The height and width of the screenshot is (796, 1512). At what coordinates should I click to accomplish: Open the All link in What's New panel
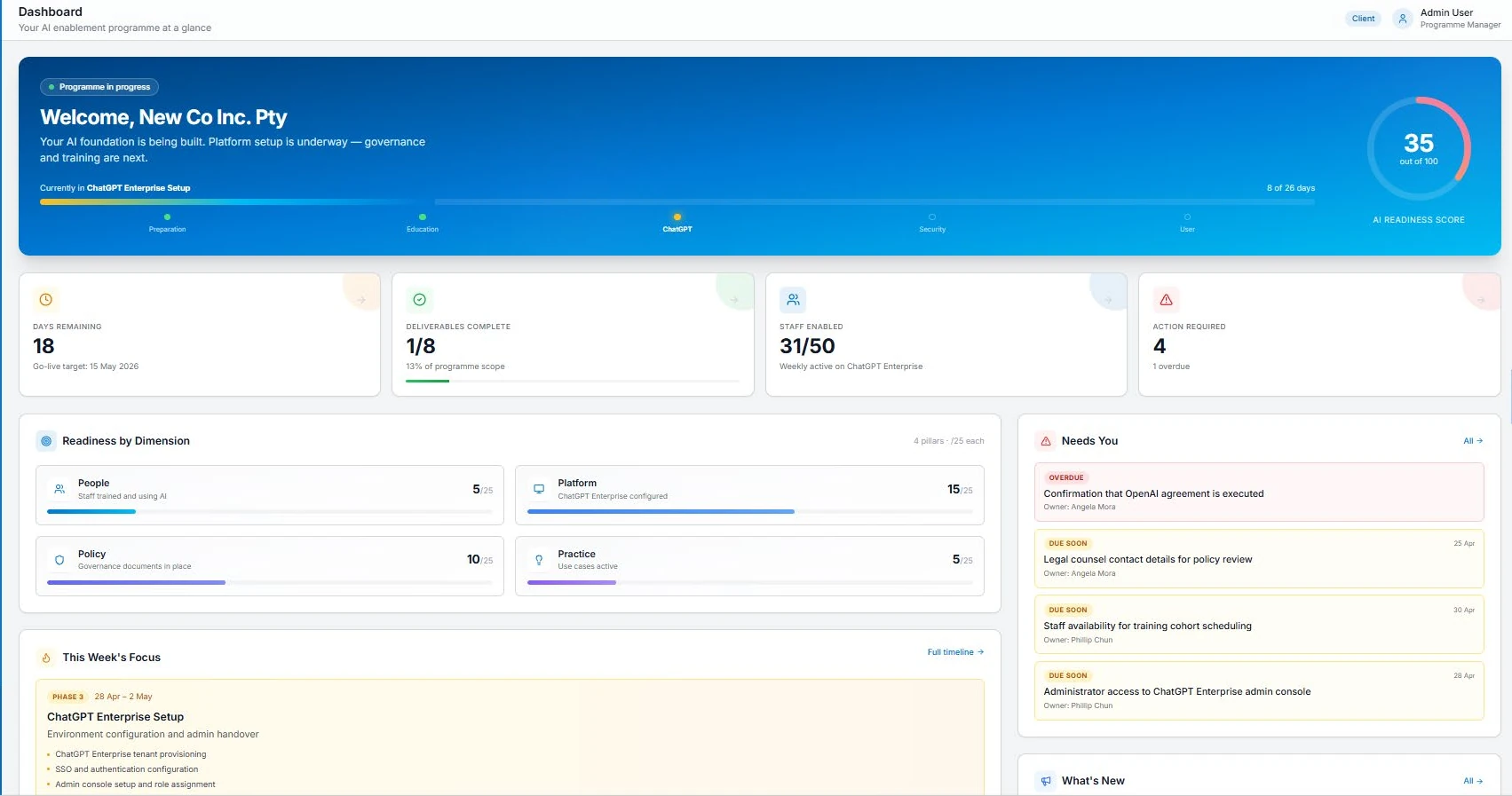(x=1473, y=781)
